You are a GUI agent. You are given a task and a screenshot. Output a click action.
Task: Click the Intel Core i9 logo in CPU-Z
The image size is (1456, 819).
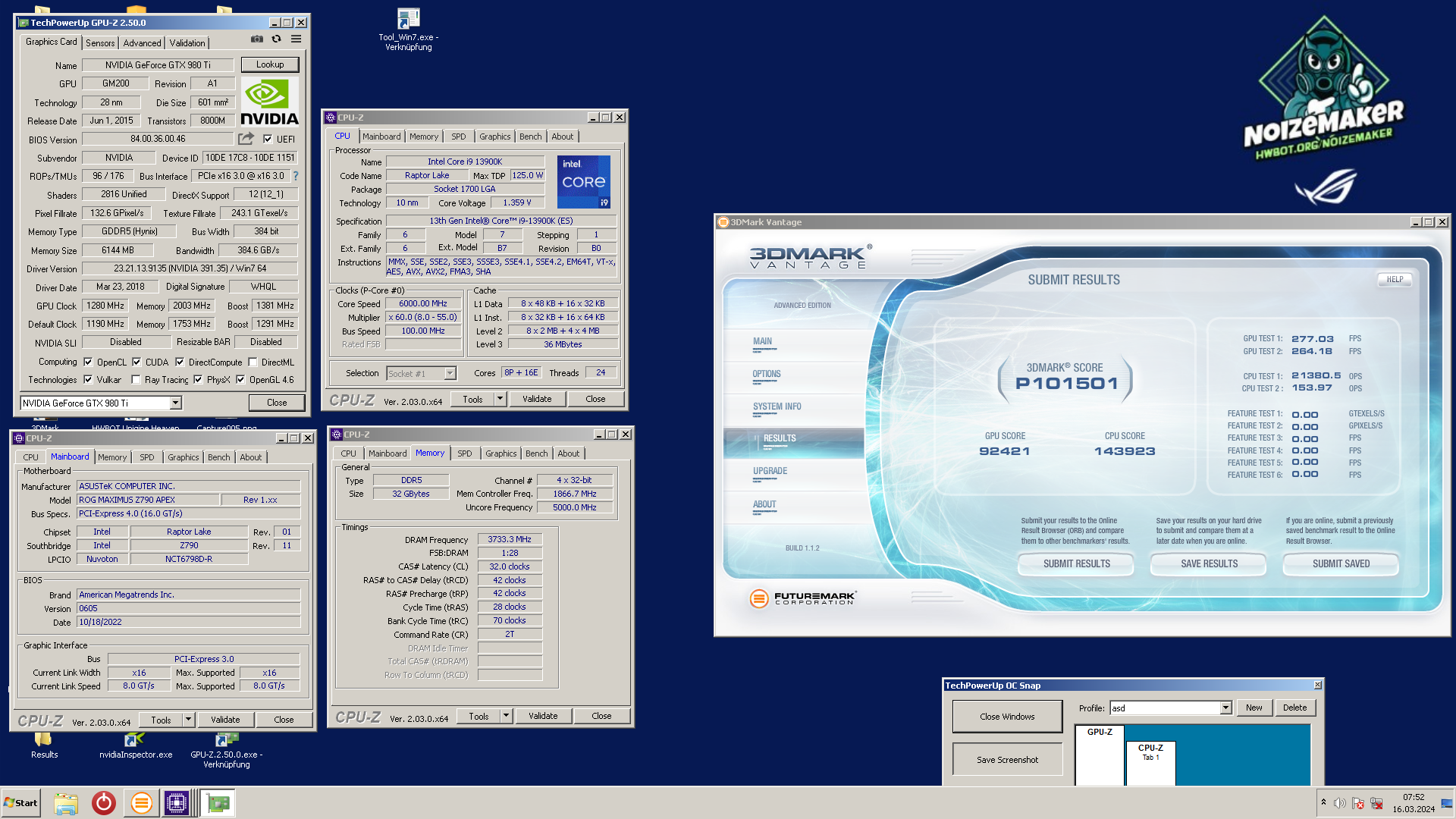[584, 182]
